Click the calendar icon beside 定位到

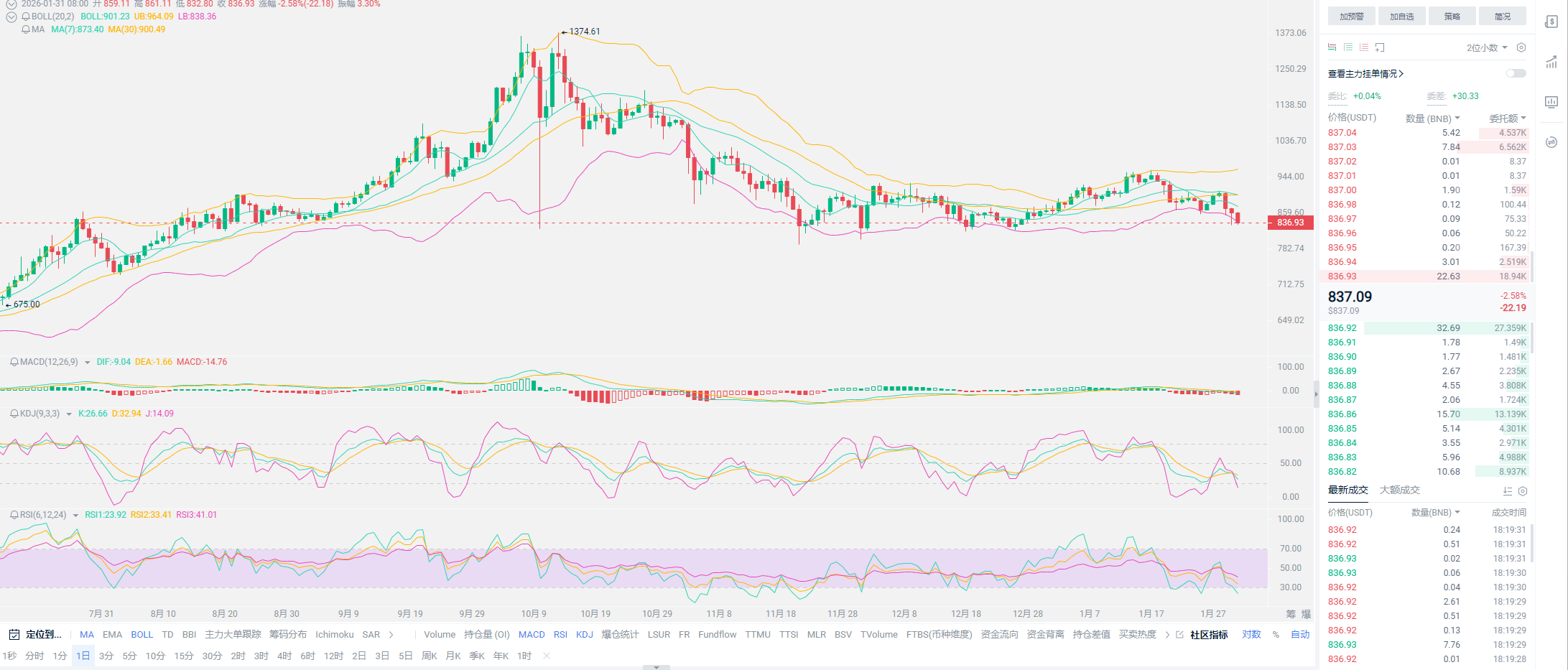tap(14, 635)
